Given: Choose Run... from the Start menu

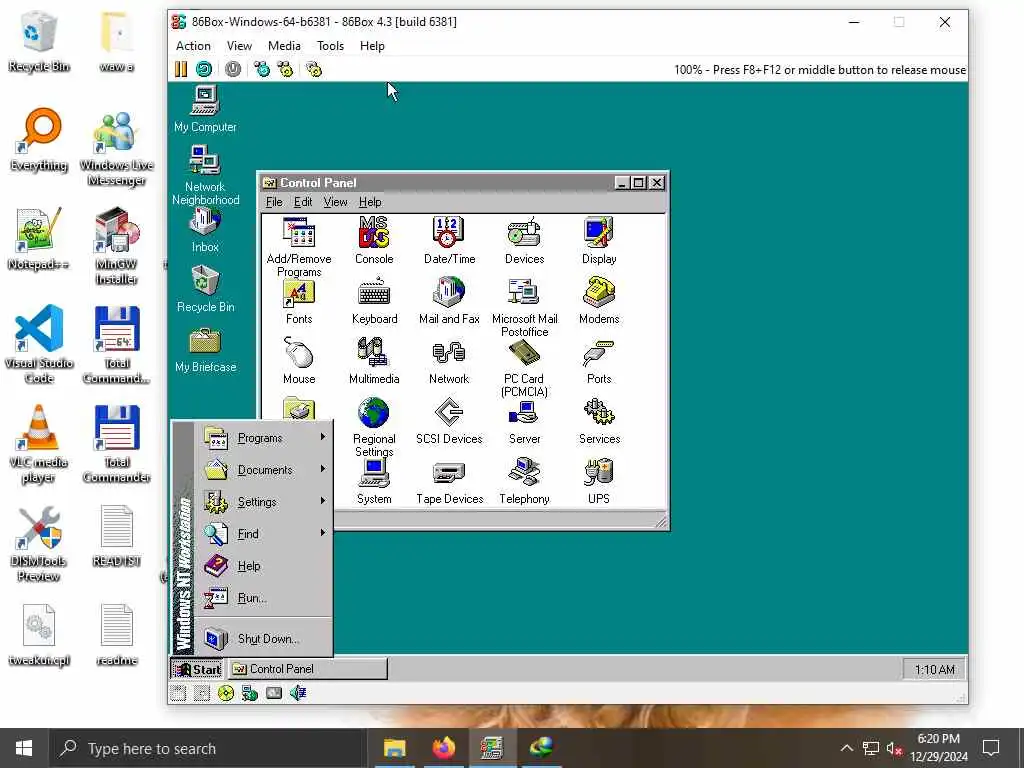Looking at the screenshot, I should [x=264, y=598].
